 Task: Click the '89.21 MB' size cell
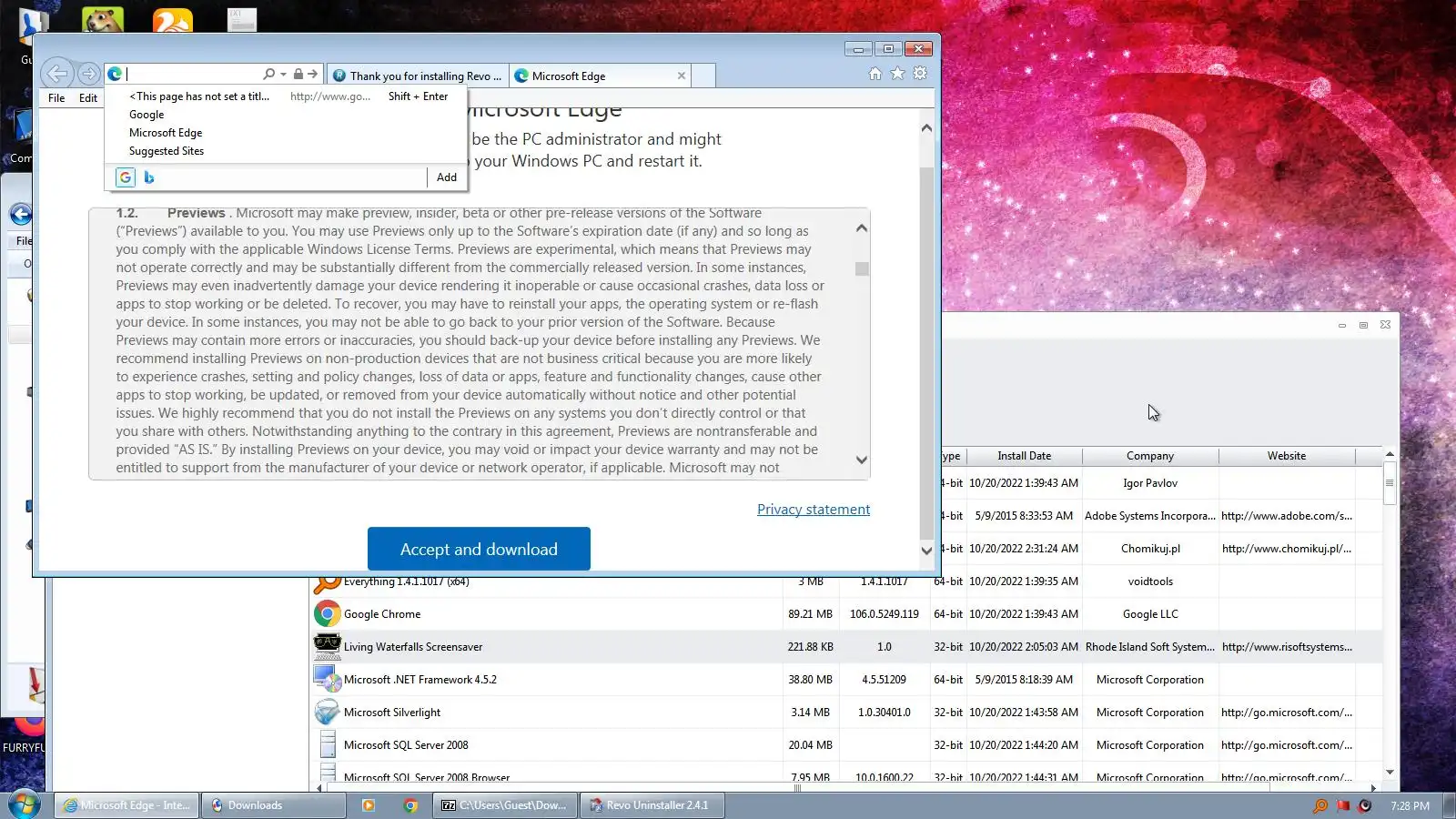coord(810,614)
